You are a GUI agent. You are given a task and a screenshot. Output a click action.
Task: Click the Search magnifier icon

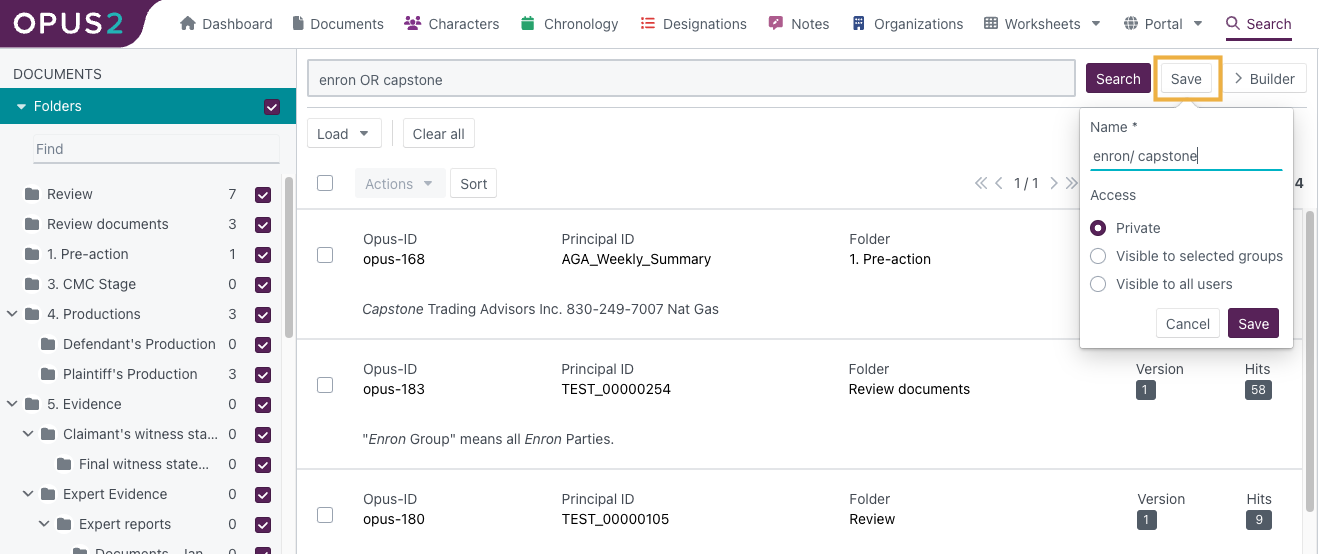[x=1233, y=23]
